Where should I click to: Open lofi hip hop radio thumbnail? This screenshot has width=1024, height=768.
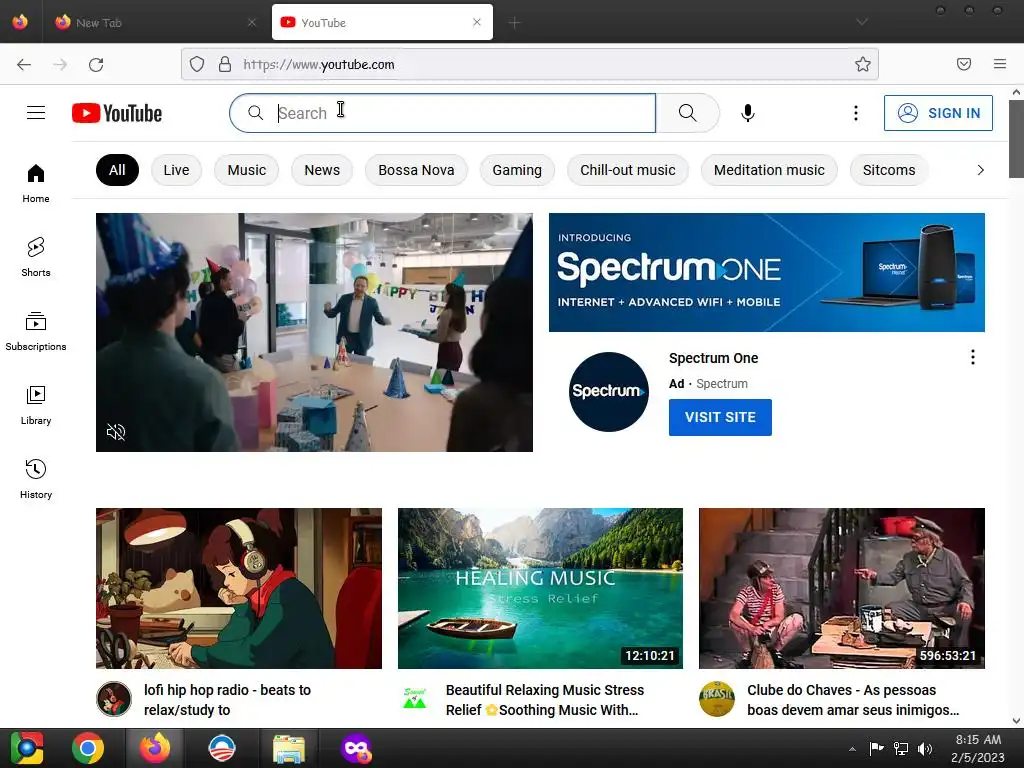239,588
